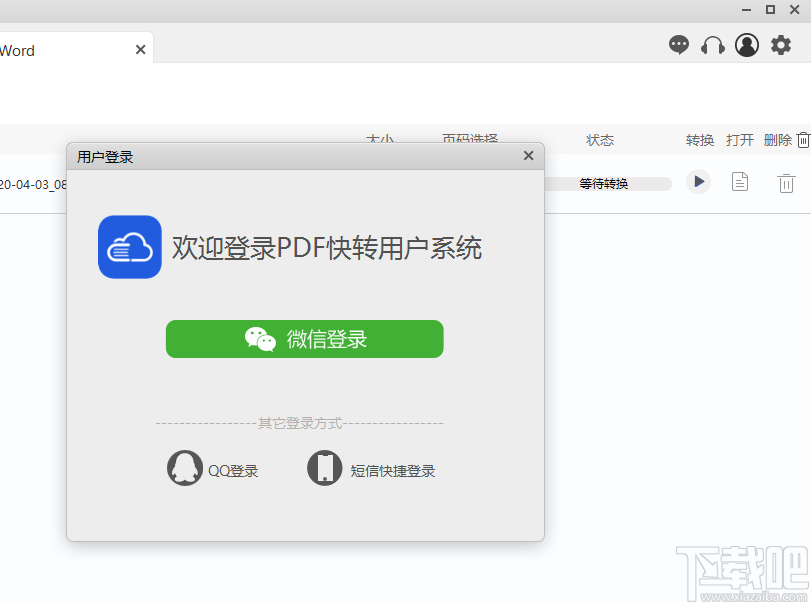The width and height of the screenshot is (811, 602).
Task: Click the 短信快捷登录 link
Action: [391, 468]
